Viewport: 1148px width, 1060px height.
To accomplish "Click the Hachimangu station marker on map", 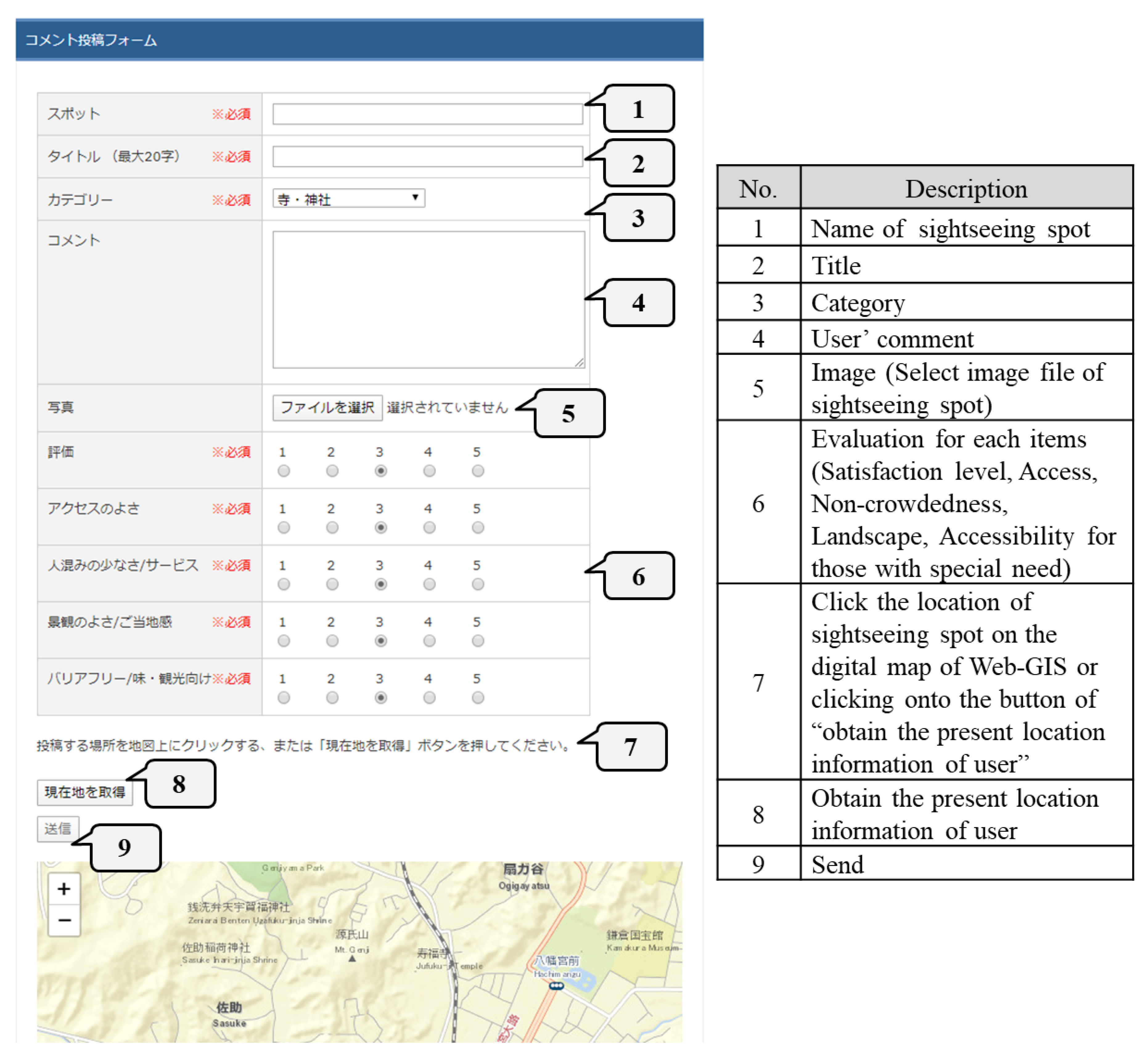I will pos(556,986).
